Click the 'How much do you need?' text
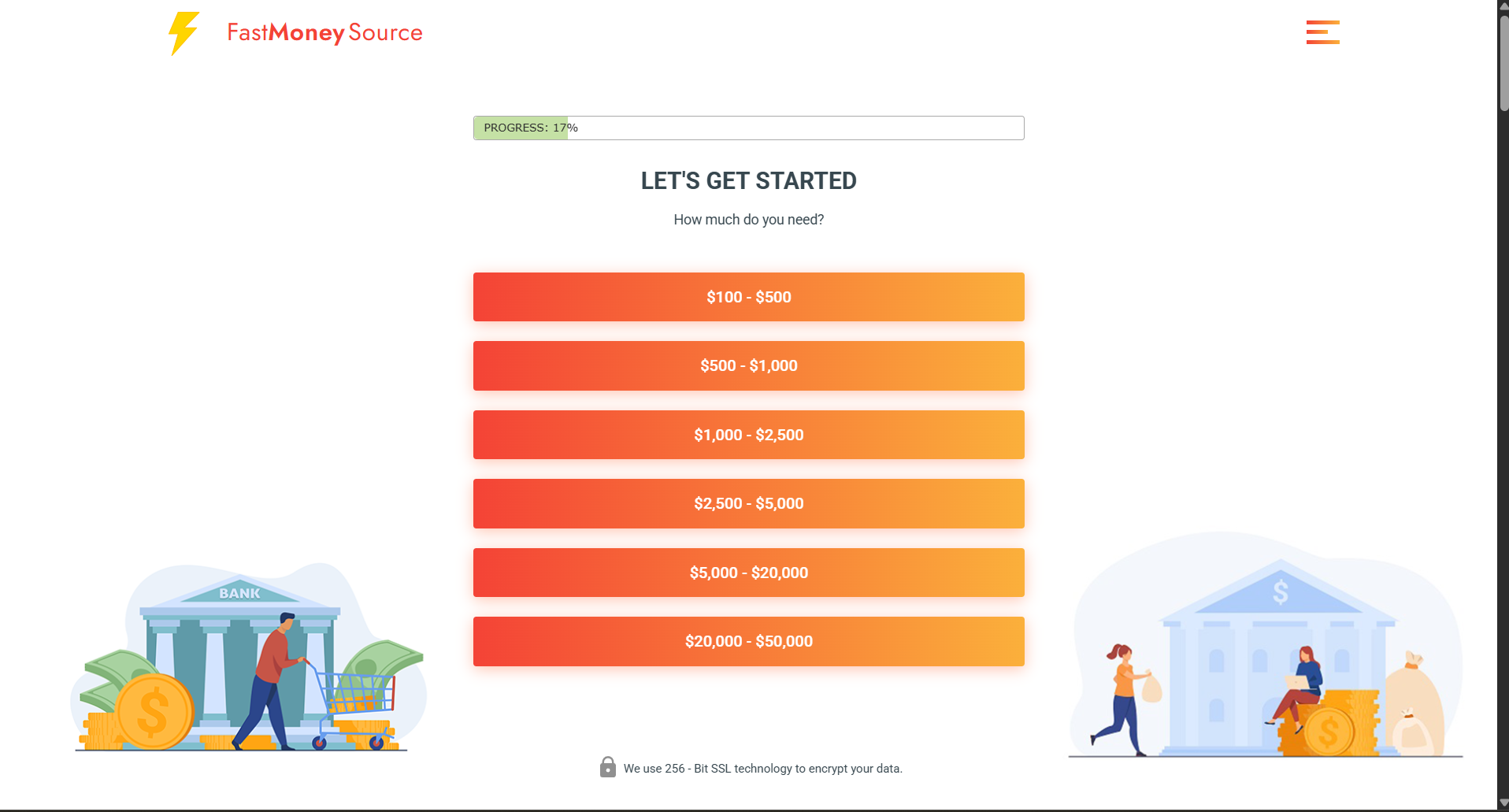Image resolution: width=1509 pixels, height=812 pixels. [748, 219]
